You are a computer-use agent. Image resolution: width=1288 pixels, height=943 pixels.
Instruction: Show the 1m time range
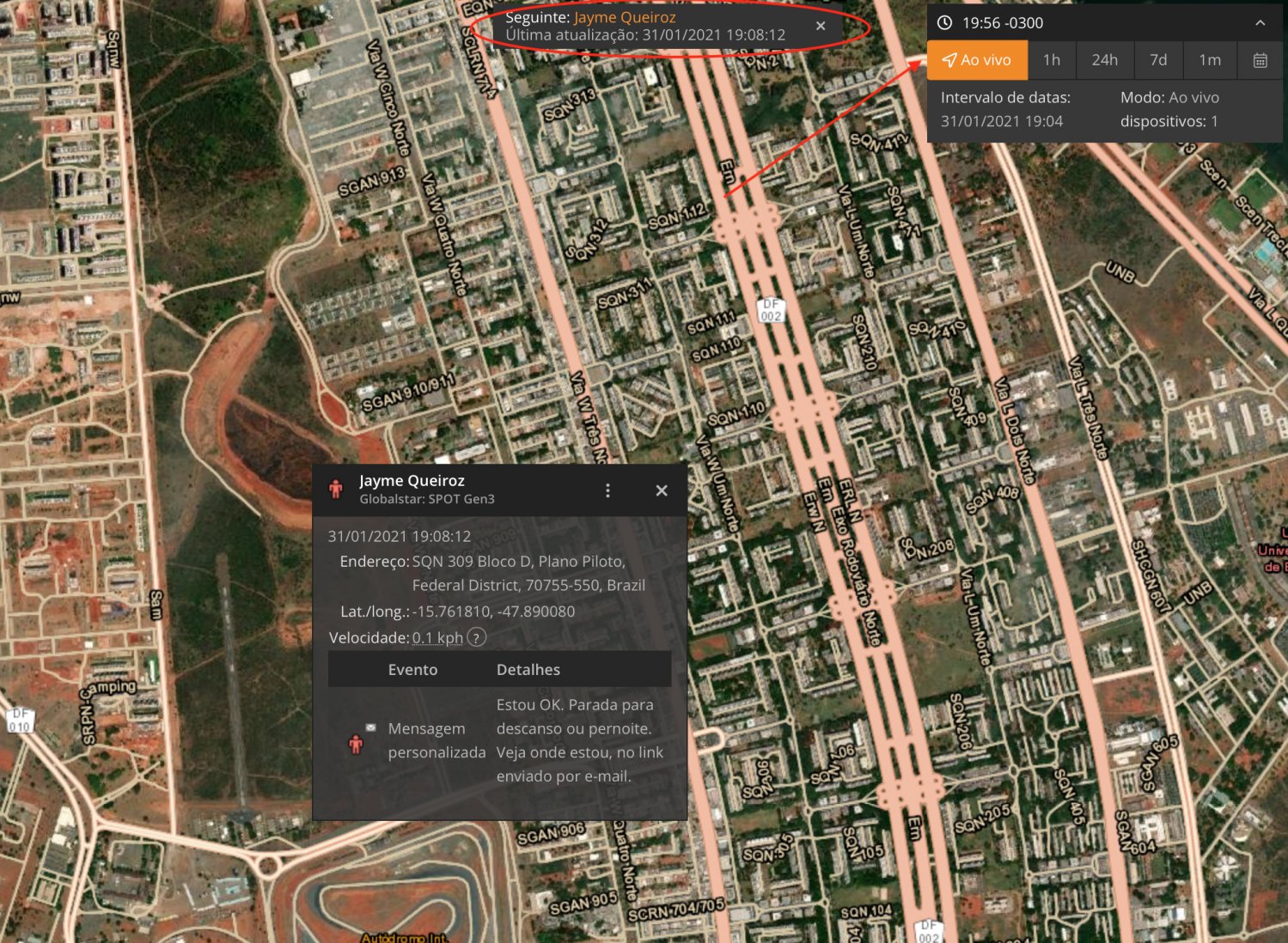point(1210,60)
